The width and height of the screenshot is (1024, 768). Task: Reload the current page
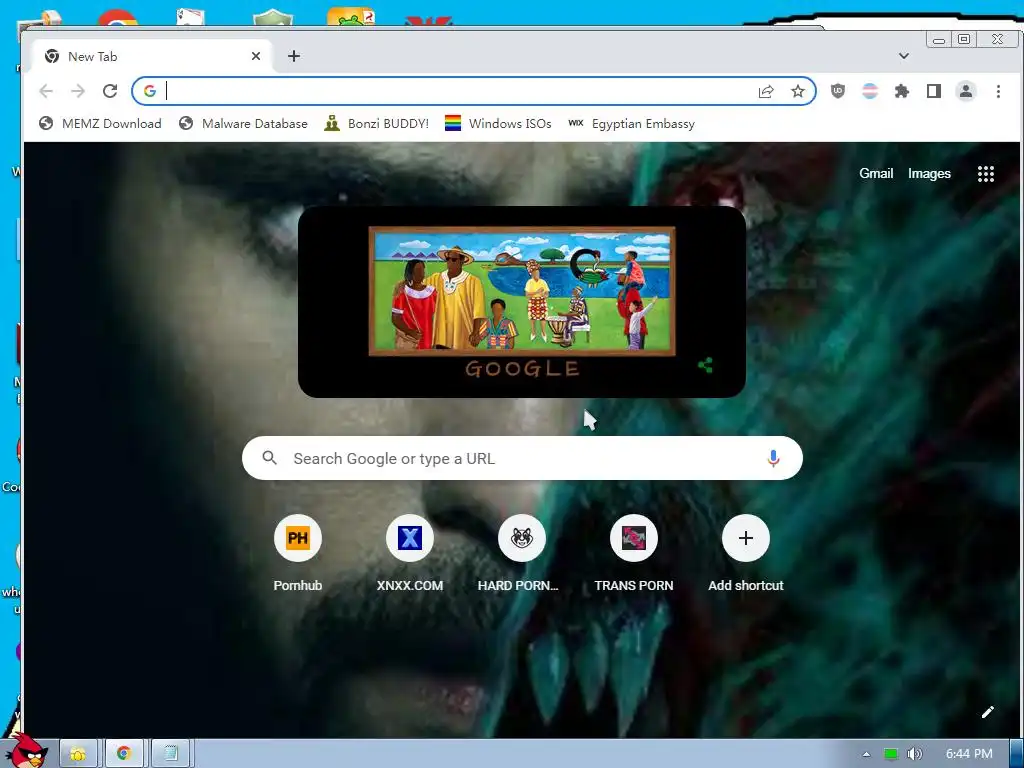point(110,91)
